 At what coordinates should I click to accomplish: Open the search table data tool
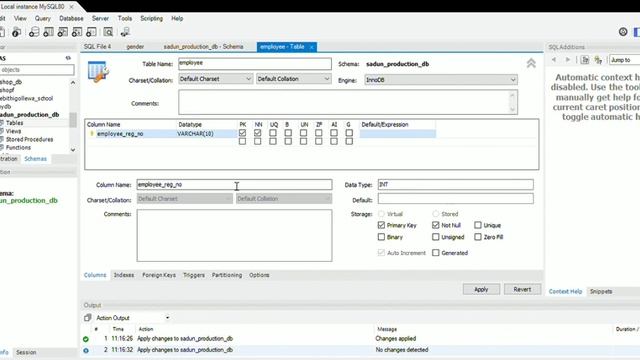coord(108,32)
